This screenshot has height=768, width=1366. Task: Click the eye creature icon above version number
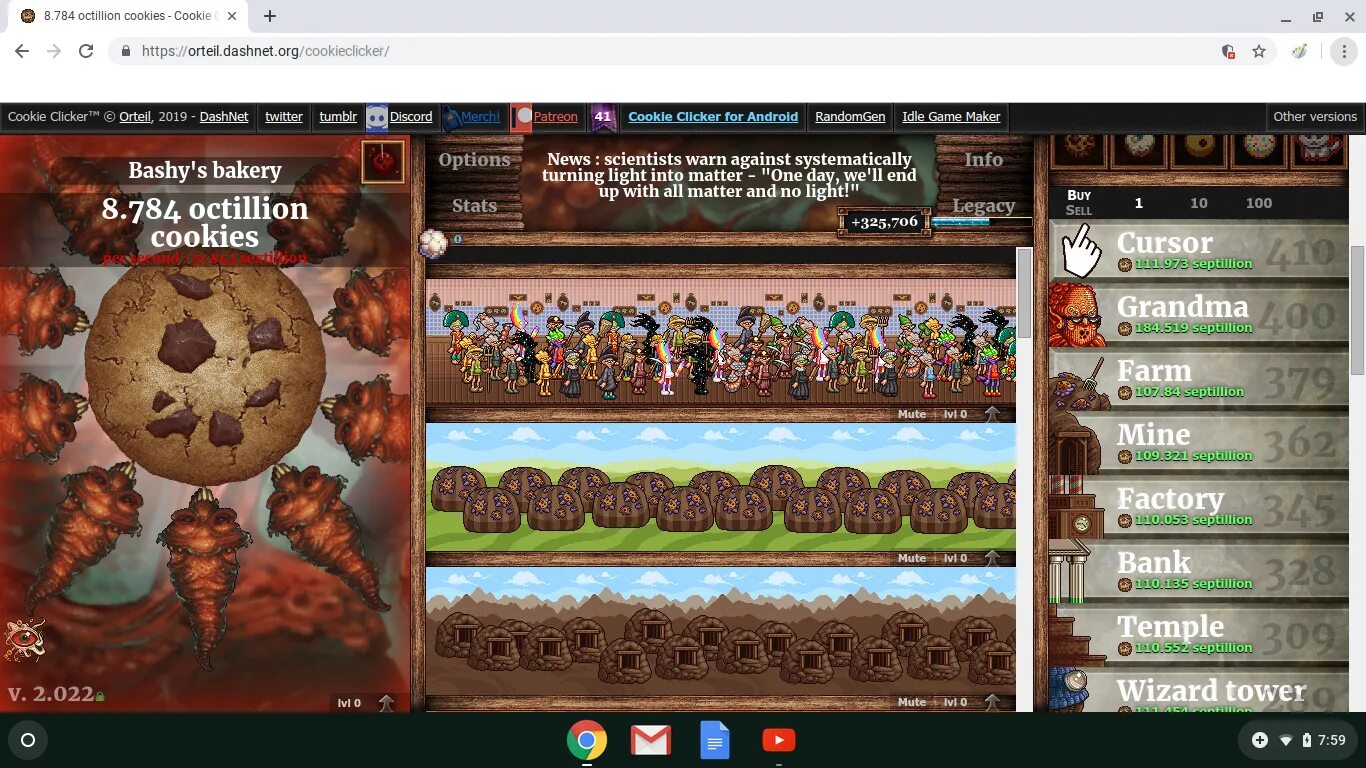point(23,641)
